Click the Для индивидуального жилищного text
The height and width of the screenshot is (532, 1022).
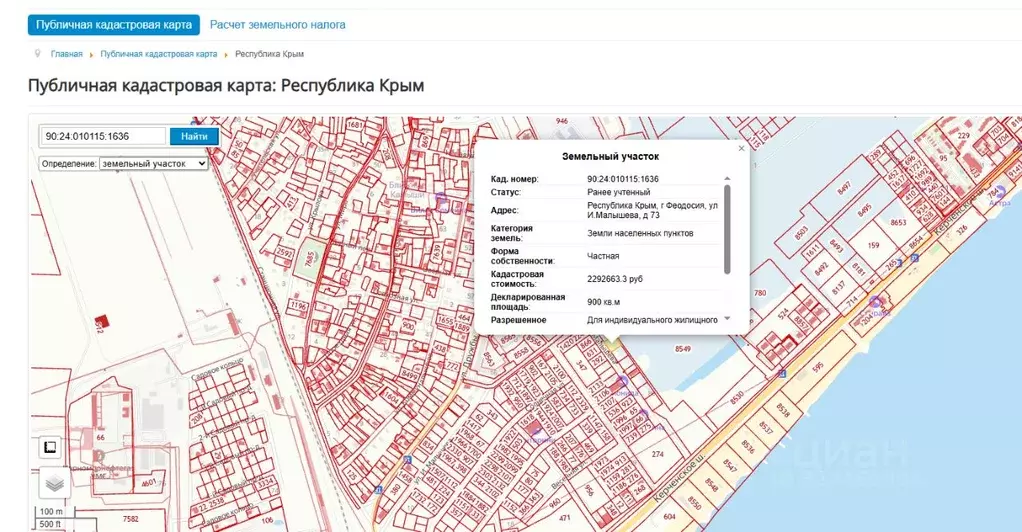(652, 320)
